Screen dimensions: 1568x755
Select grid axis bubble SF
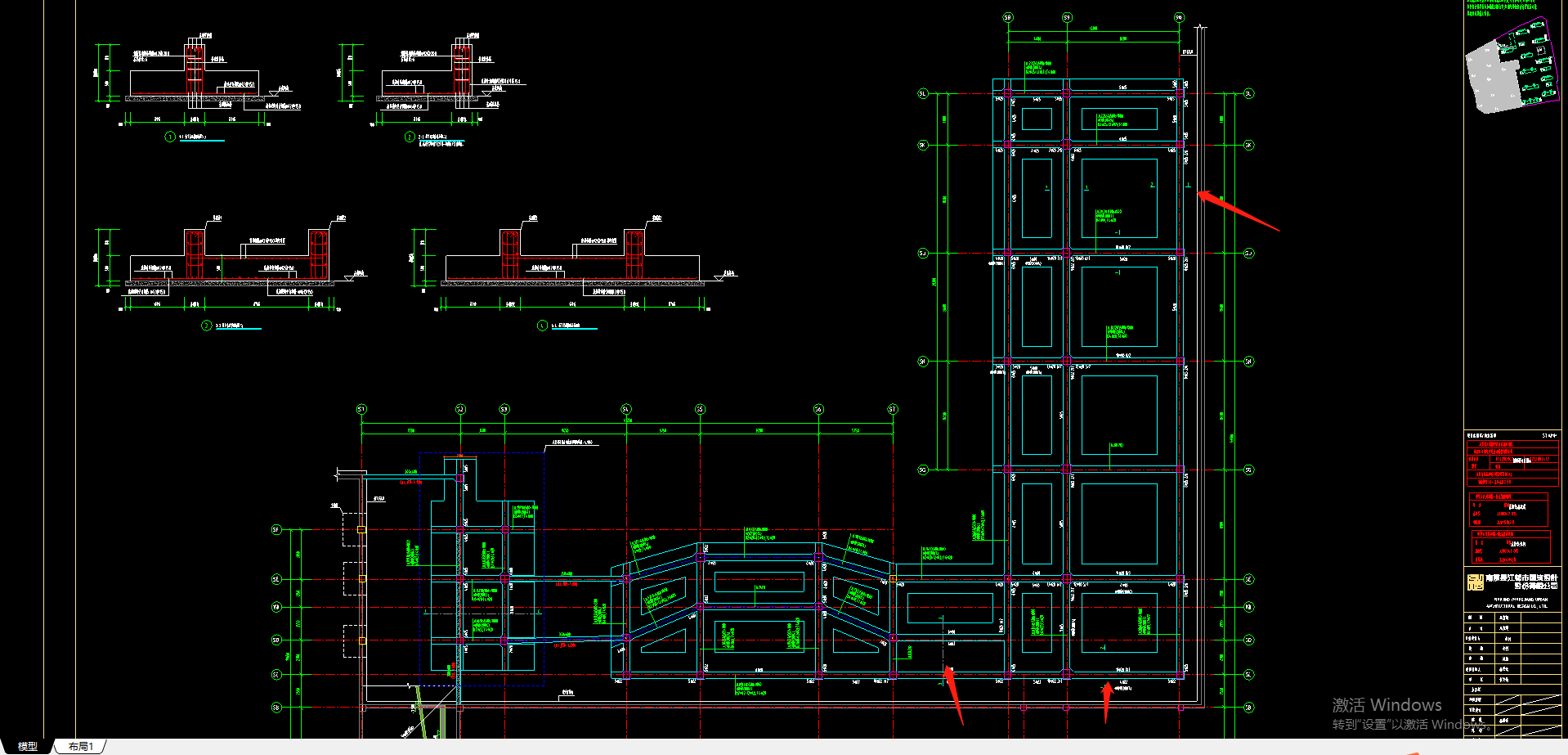[x=276, y=530]
